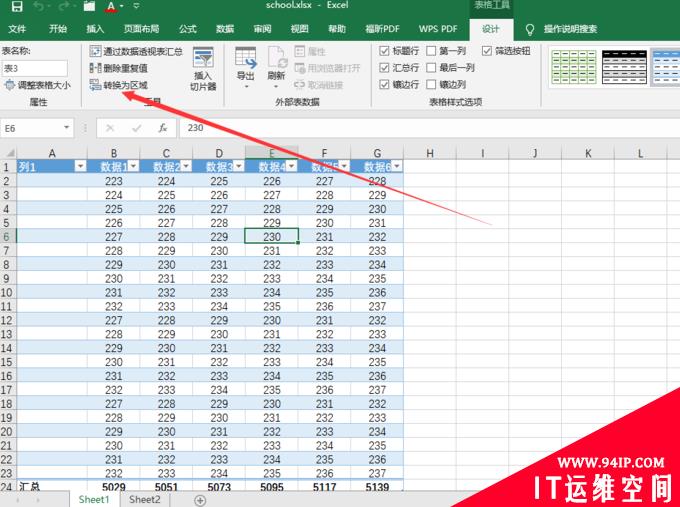Select column H header

pyautogui.click(x=430, y=153)
